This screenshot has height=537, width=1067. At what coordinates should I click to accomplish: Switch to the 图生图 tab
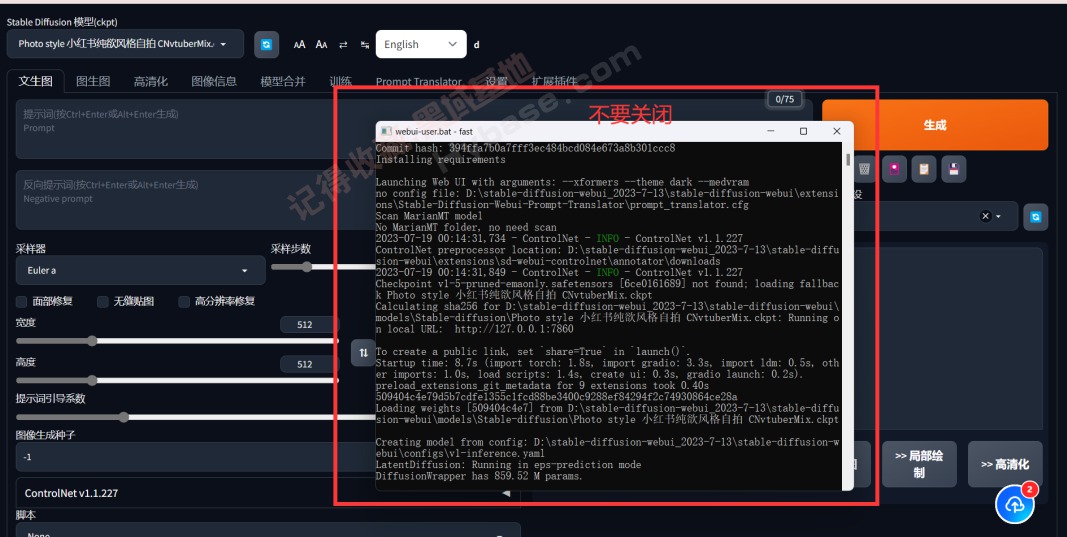click(x=93, y=81)
